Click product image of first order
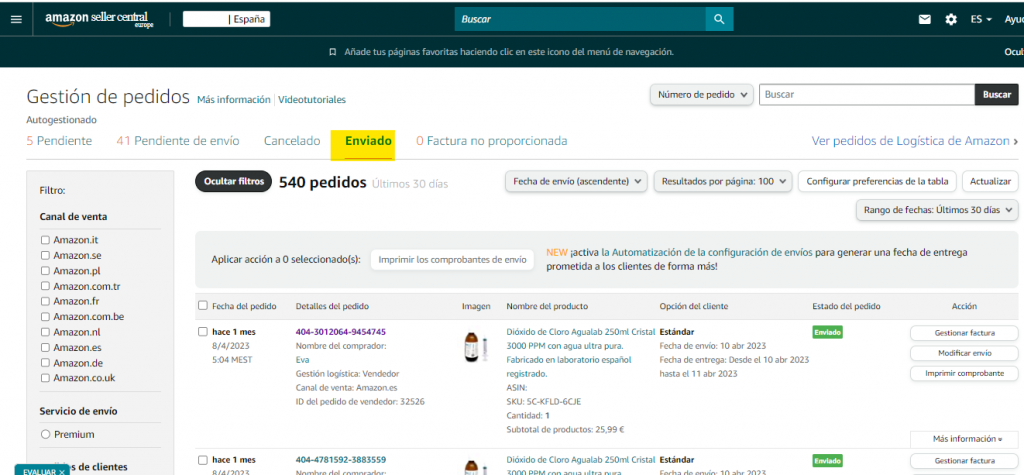 pyautogui.click(x=475, y=348)
